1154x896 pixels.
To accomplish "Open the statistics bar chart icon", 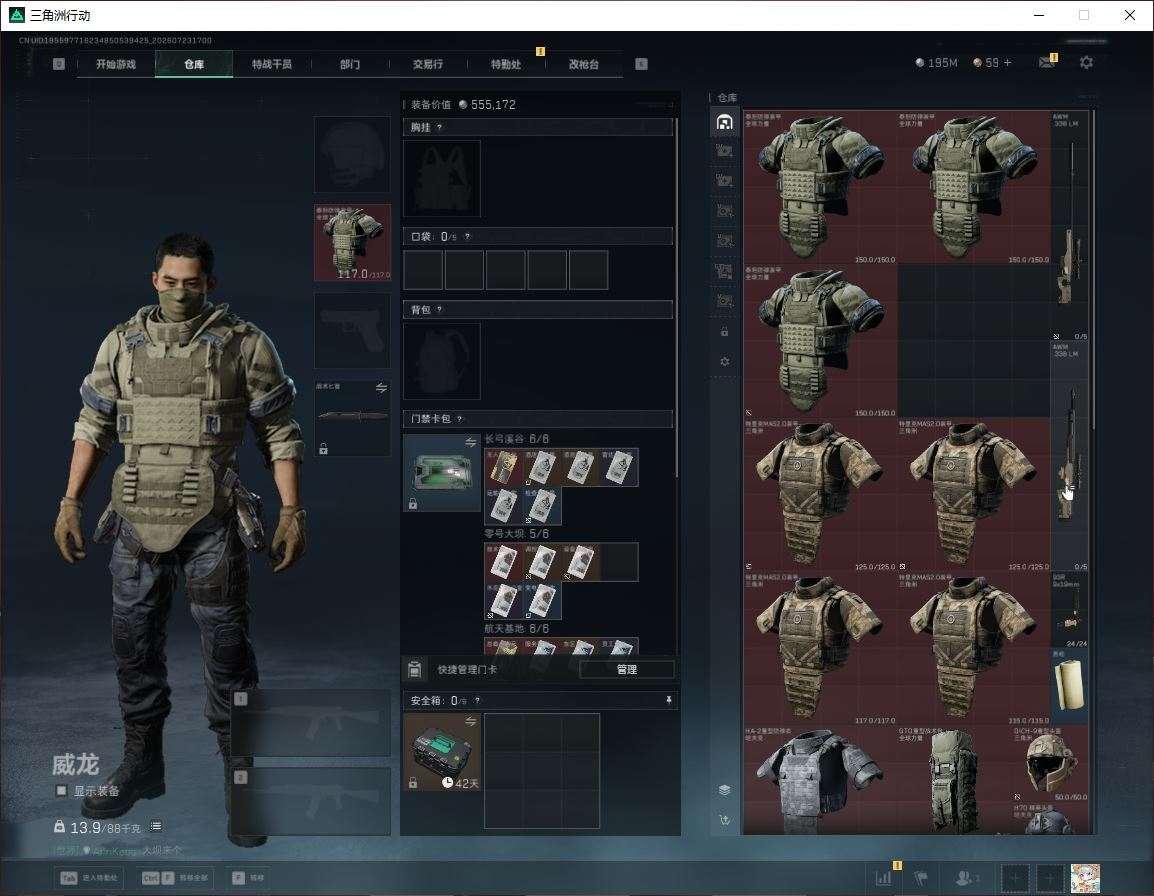I will coord(883,878).
